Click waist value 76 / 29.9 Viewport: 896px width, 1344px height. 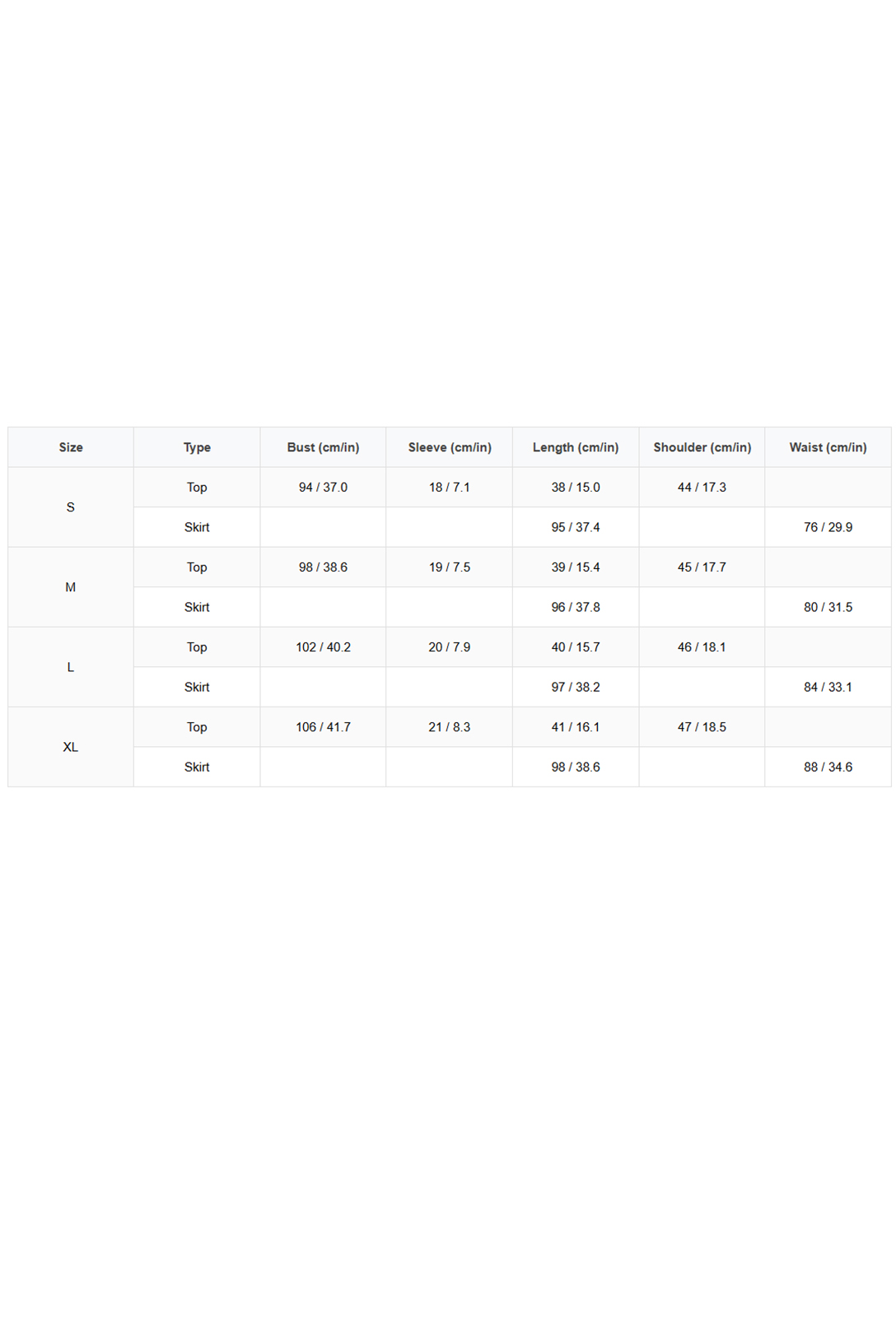(828, 527)
